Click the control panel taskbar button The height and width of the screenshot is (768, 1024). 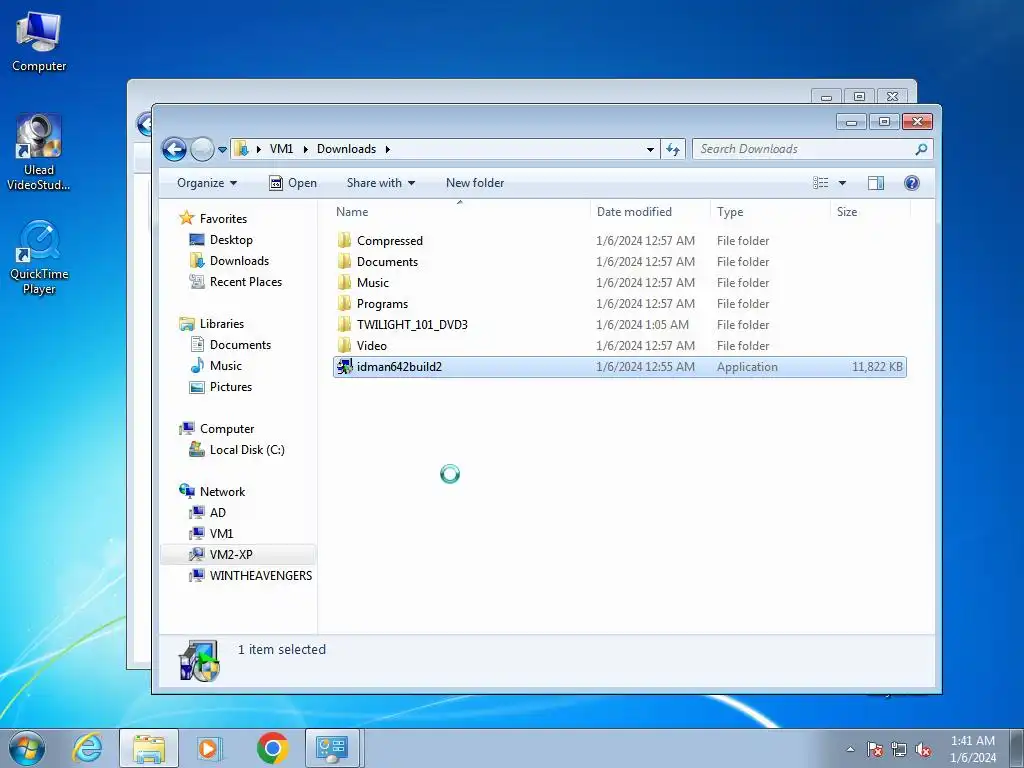coord(332,748)
